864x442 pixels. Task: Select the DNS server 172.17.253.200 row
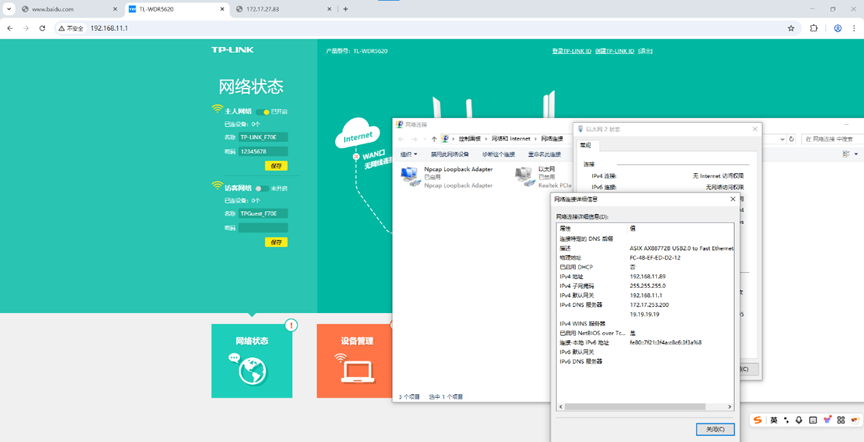point(645,304)
